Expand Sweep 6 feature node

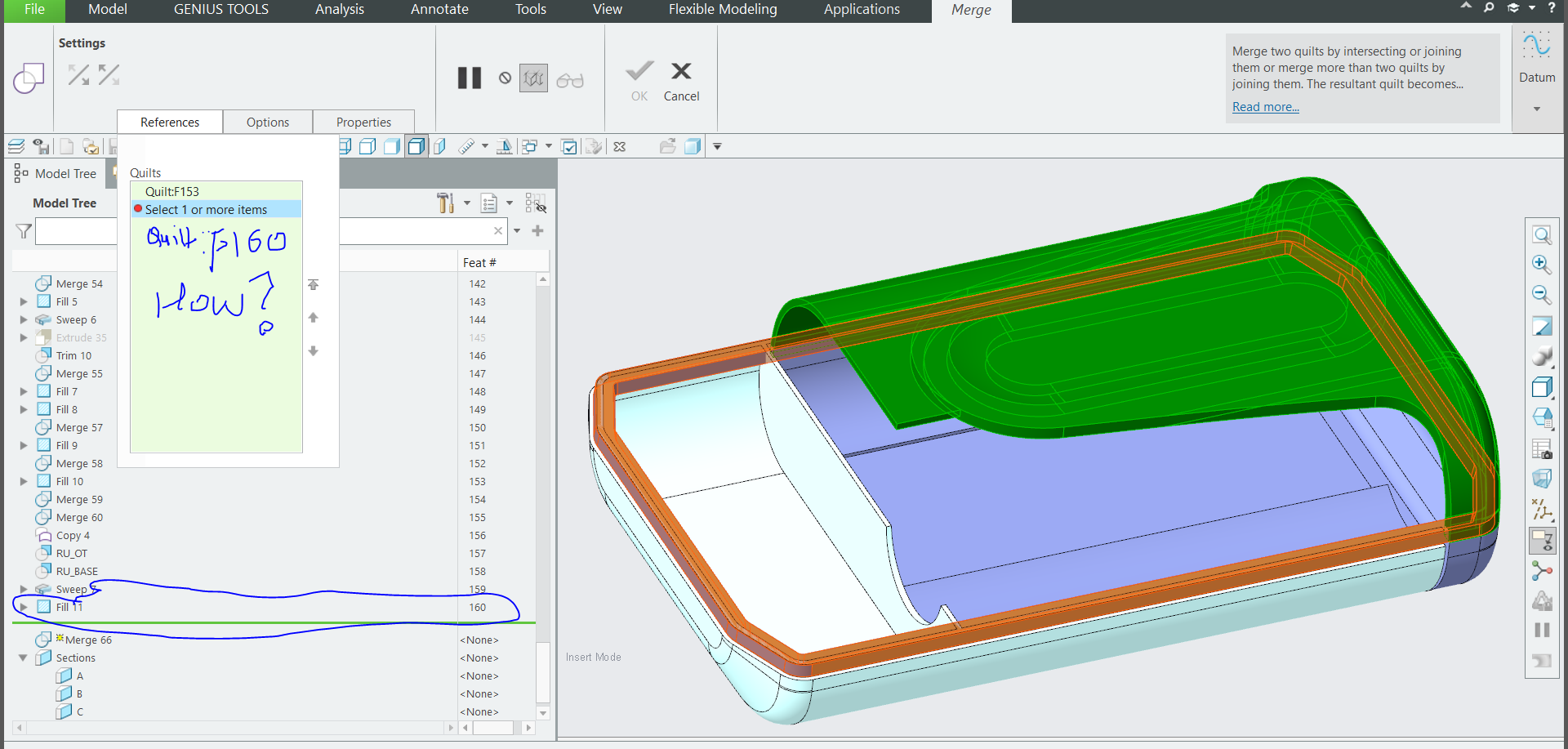24,319
